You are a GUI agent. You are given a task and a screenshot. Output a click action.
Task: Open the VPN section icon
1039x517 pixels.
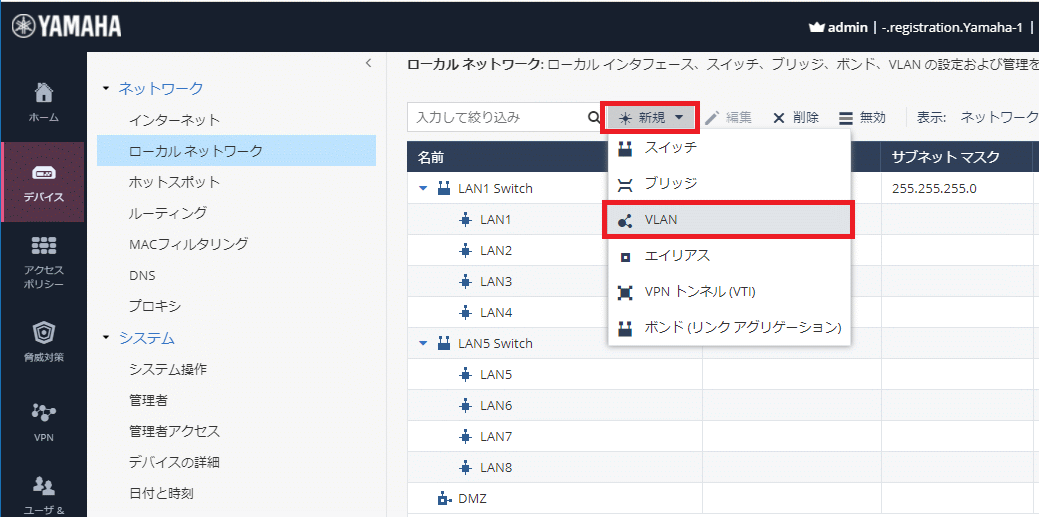point(44,418)
